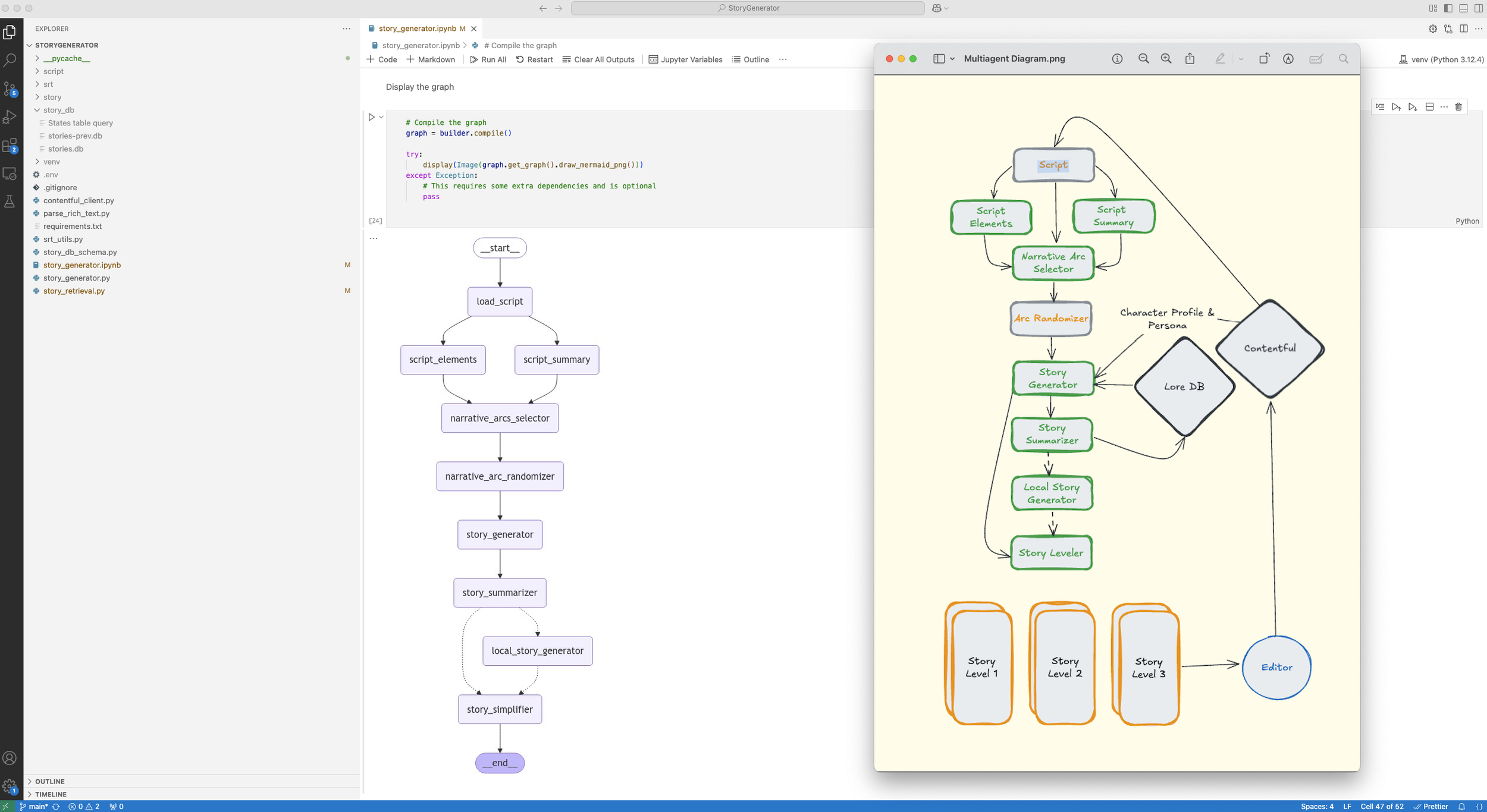Expand the TIMELINE section
Screen dimensions: 1487x812
[x=51, y=794]
